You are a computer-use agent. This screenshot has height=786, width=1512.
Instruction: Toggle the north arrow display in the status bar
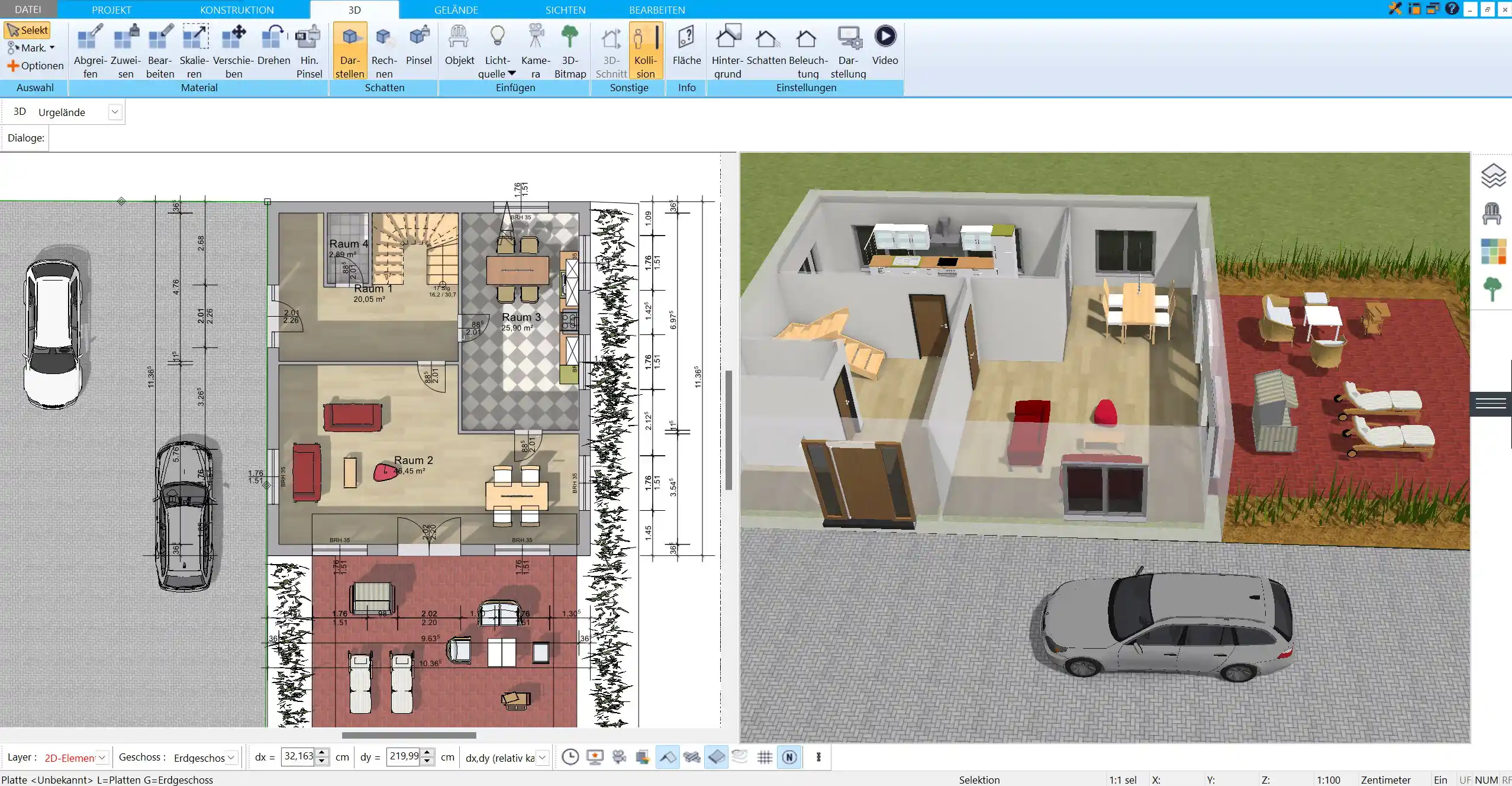tap(790, 757)
